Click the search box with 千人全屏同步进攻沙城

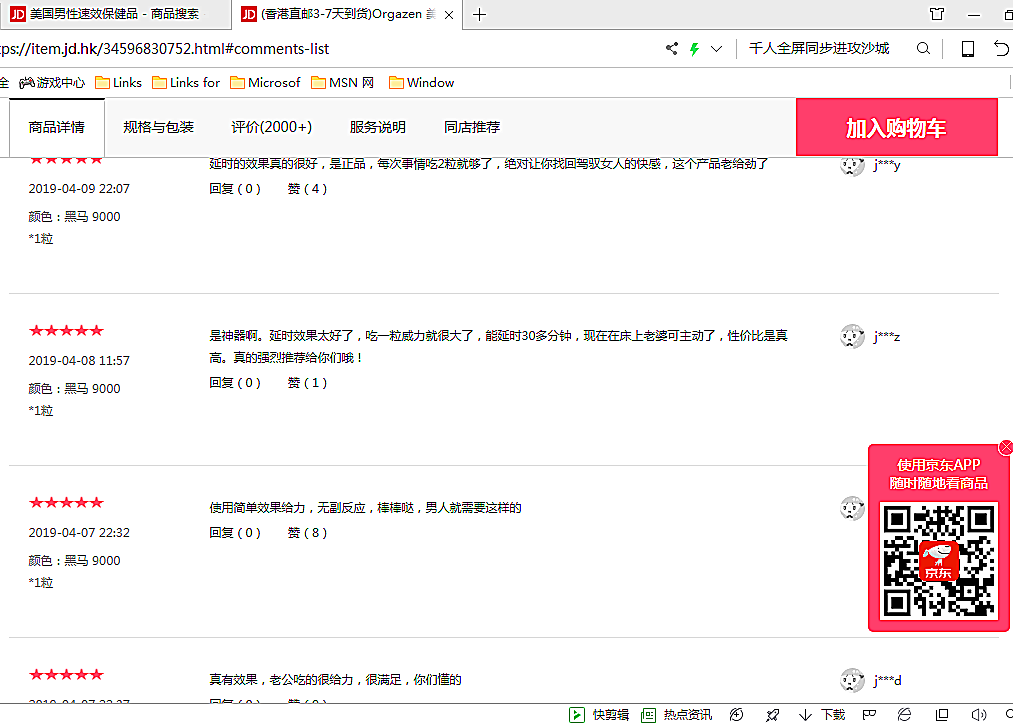[x=819, y=49]
